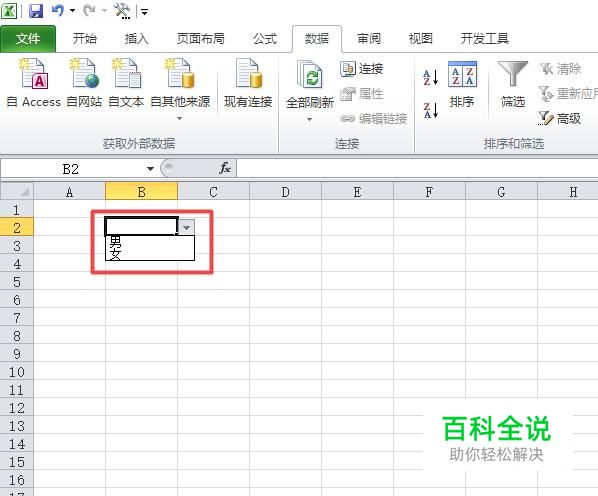Viewport: 598px width, 496px height.
Task: Click the 全部刷新 refresh icon
Action: (x=310, y=75)
